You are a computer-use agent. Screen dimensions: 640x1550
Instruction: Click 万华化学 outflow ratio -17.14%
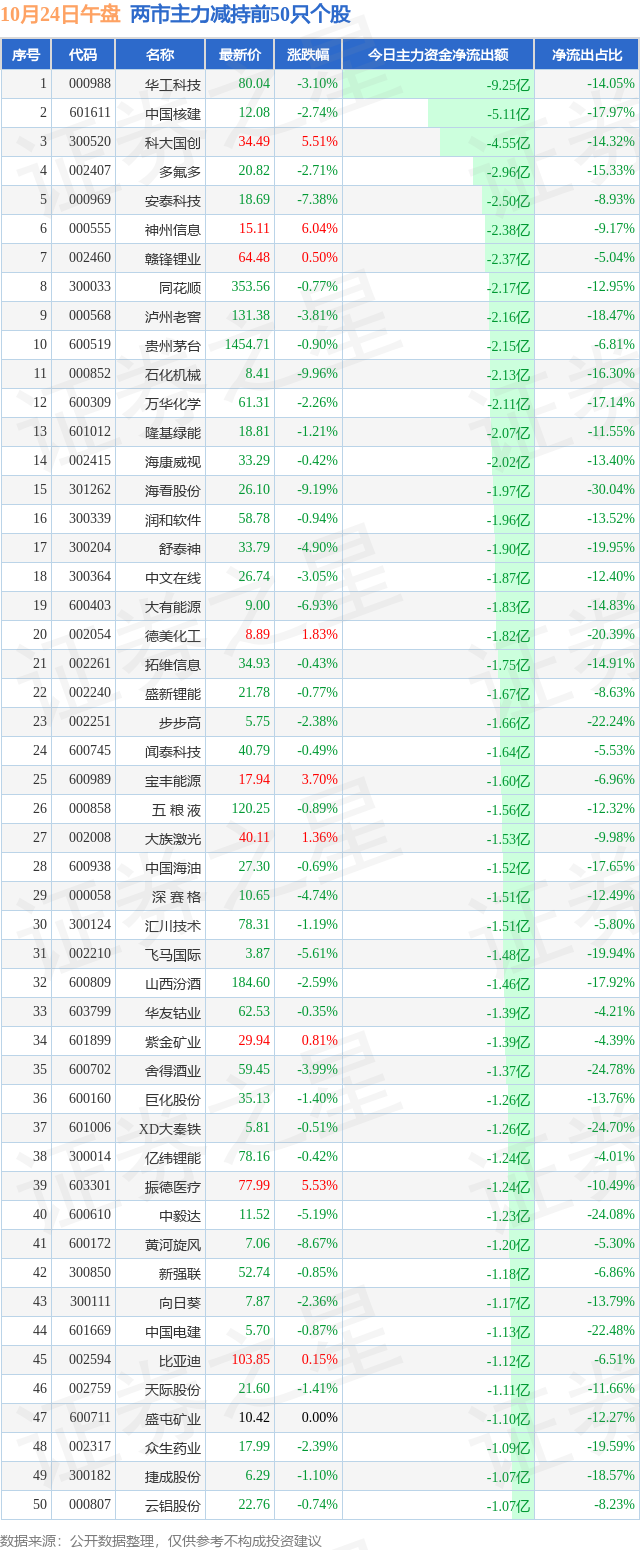pyautogui.click(x=611, y=403)
